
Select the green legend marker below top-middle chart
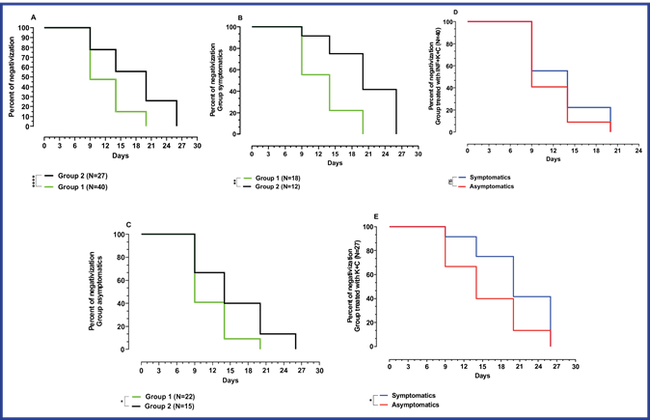tap(248, 178)
